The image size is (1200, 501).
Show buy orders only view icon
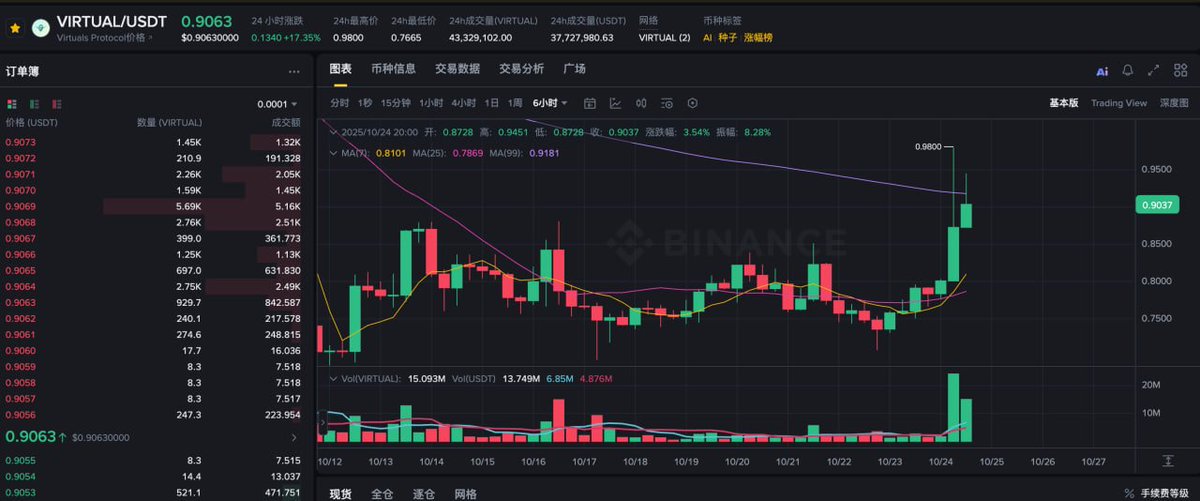(35, 104)
